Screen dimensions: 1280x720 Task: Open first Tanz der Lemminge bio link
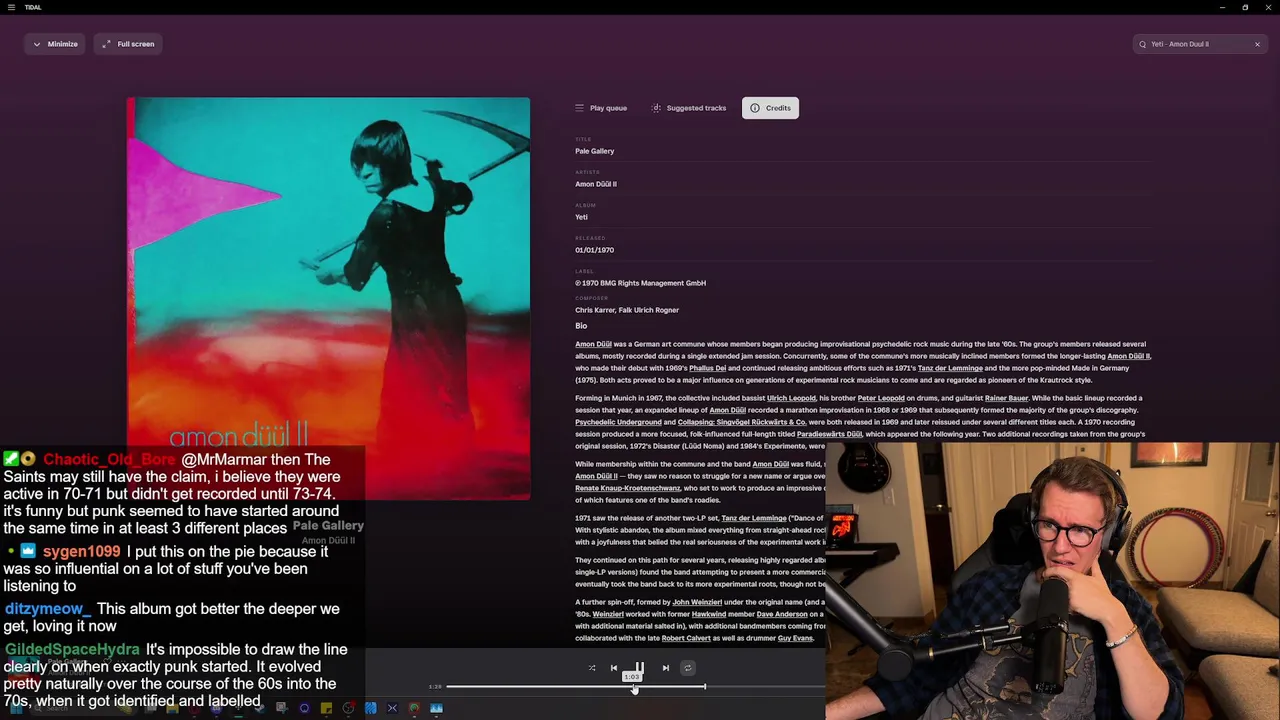tap(950, 368)
